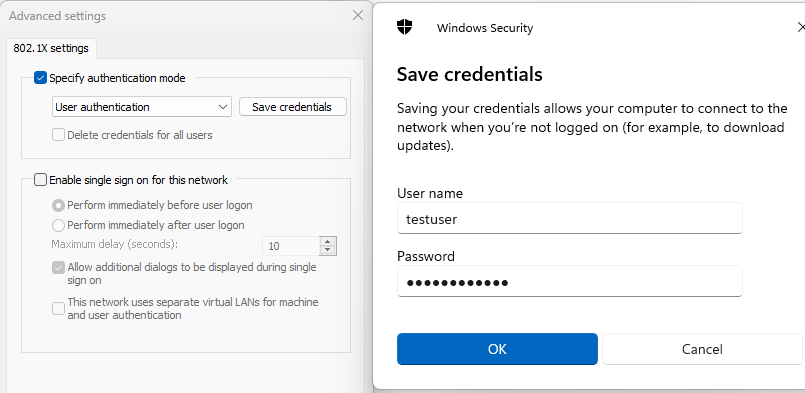The width and height of the screenshot is (805, 393).
Task: Check separate virtual LANs option
Action: coord(59,308)
